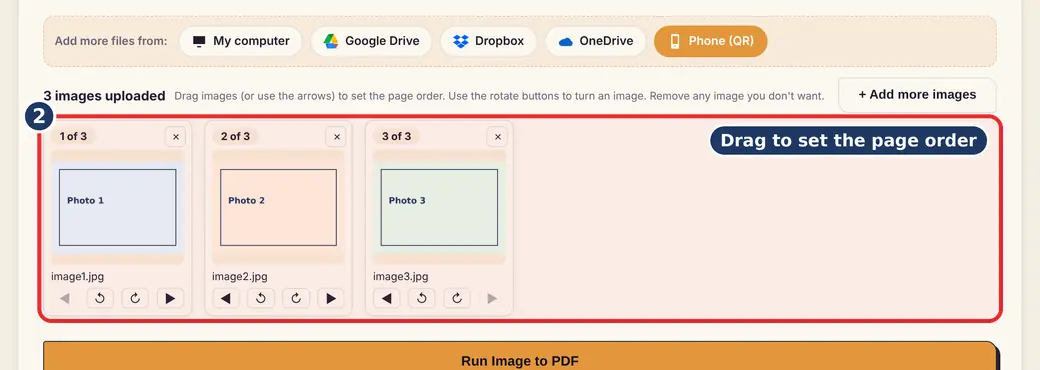Rotate image3.jpg counterclockwise
The height and width of the screenshot is (370, 1040).
coord(422,298)
